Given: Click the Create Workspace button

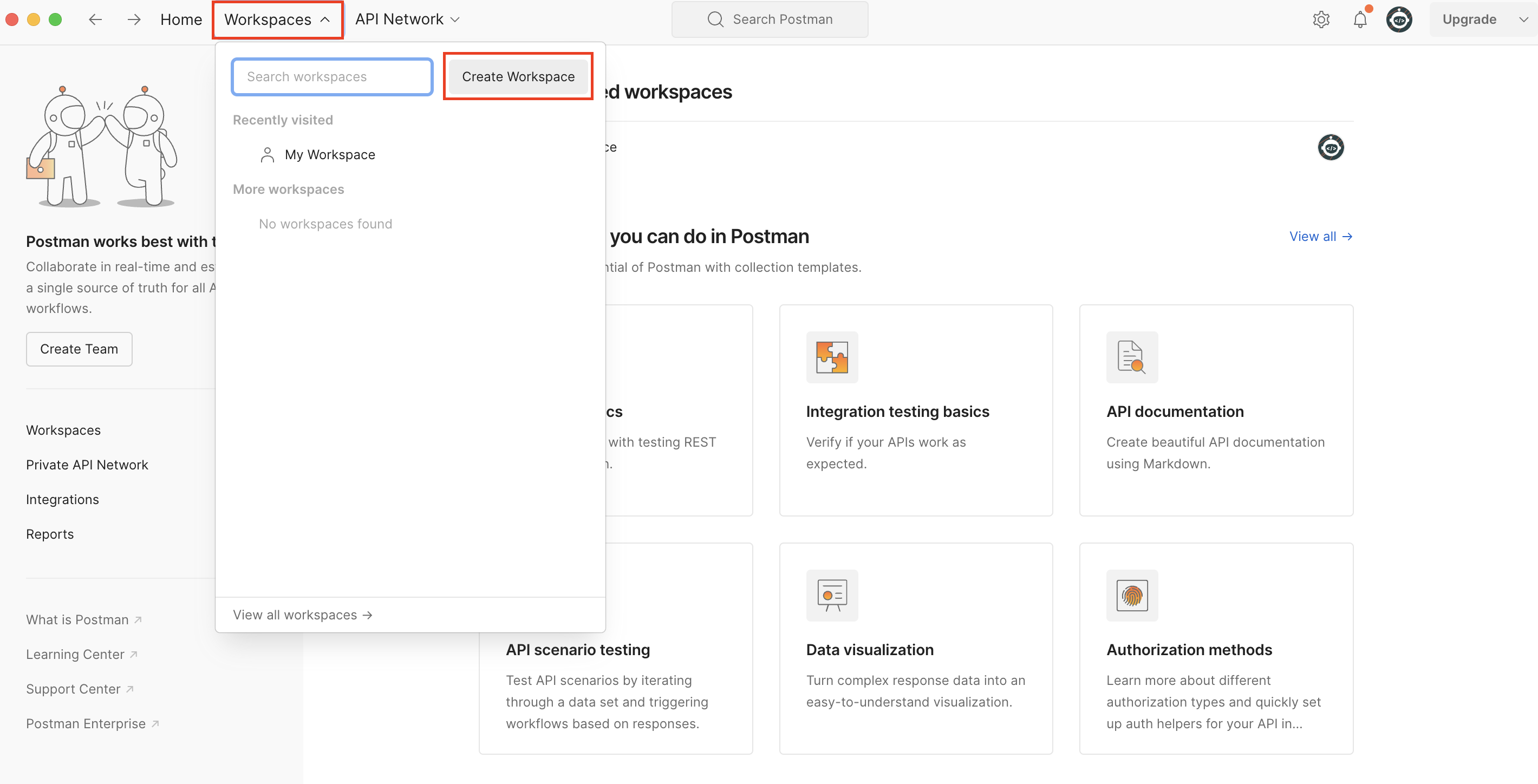Looking at the screenshot, I should tap(518, 76).
